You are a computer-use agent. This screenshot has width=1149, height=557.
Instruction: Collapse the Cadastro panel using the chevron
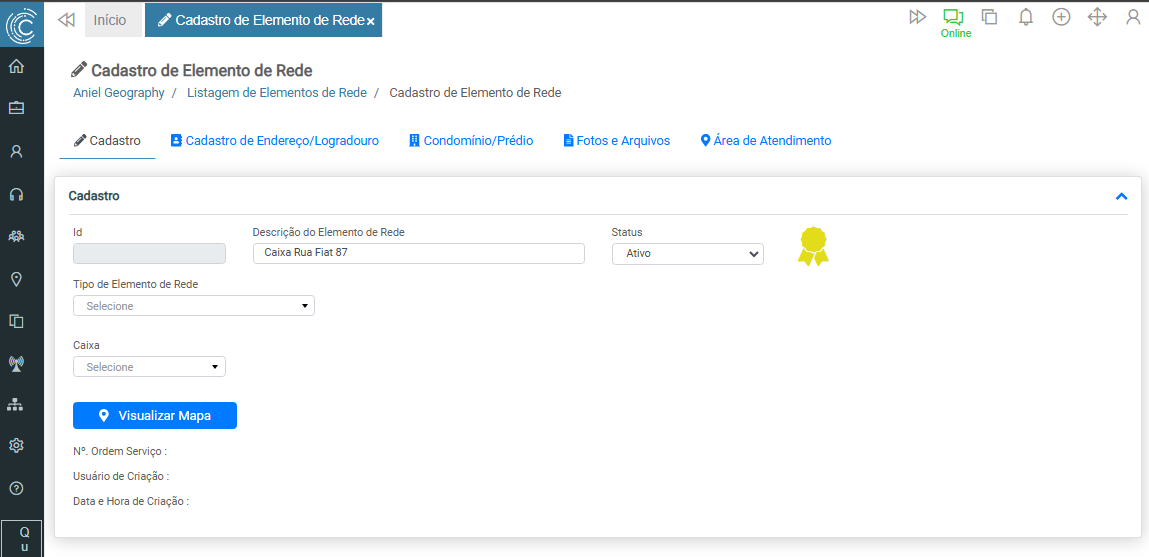point(1121,197)
